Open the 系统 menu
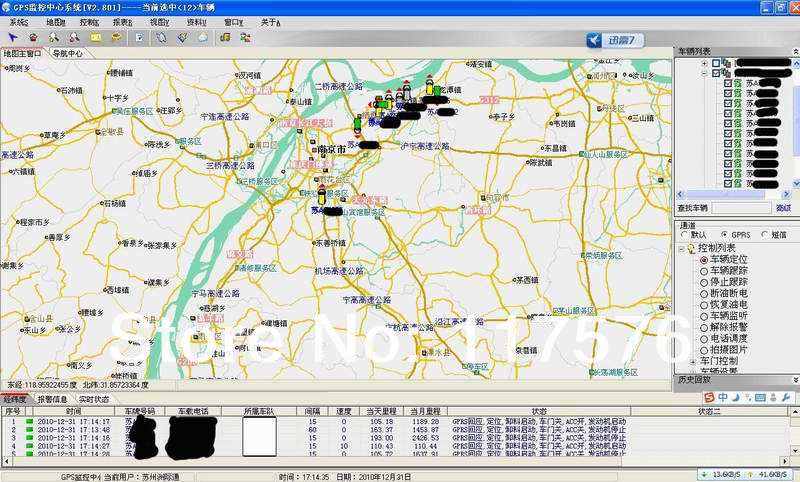This screenshot has width=800, height=482. pos(19,22)
